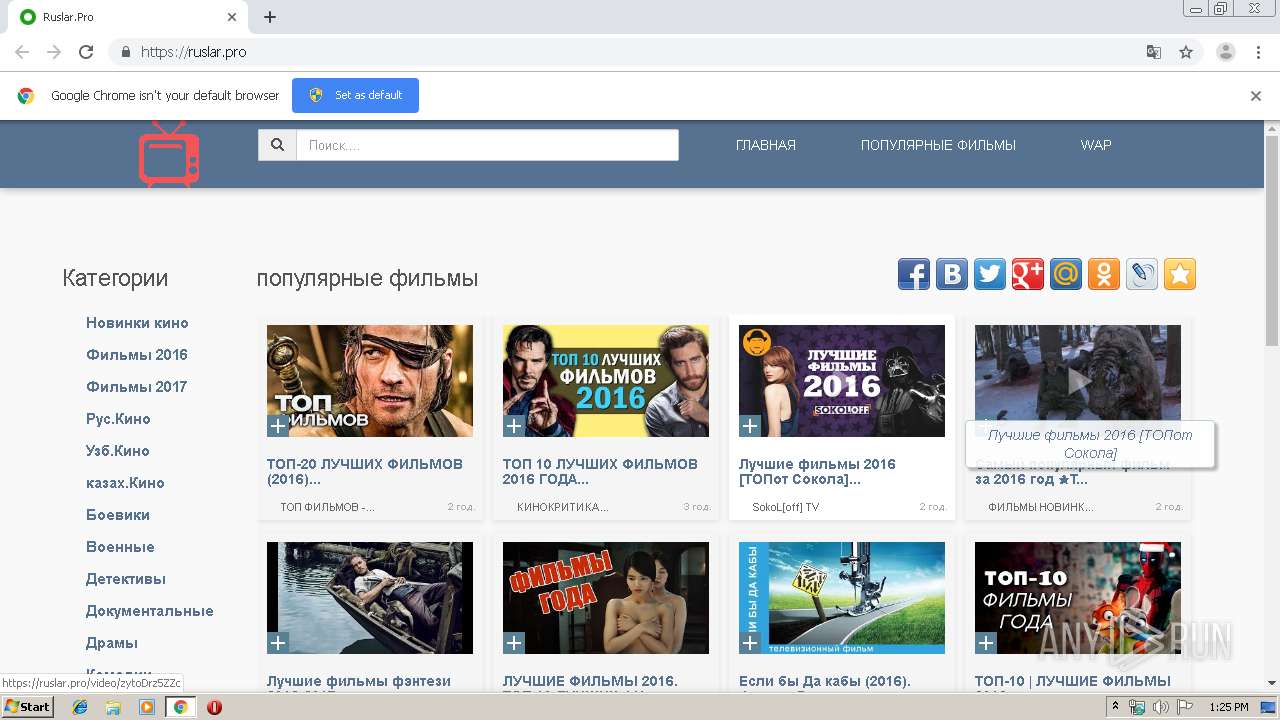Viewport: 1280px width, 720px height.
Task: Open Драмы category
Action: point(112,643)
